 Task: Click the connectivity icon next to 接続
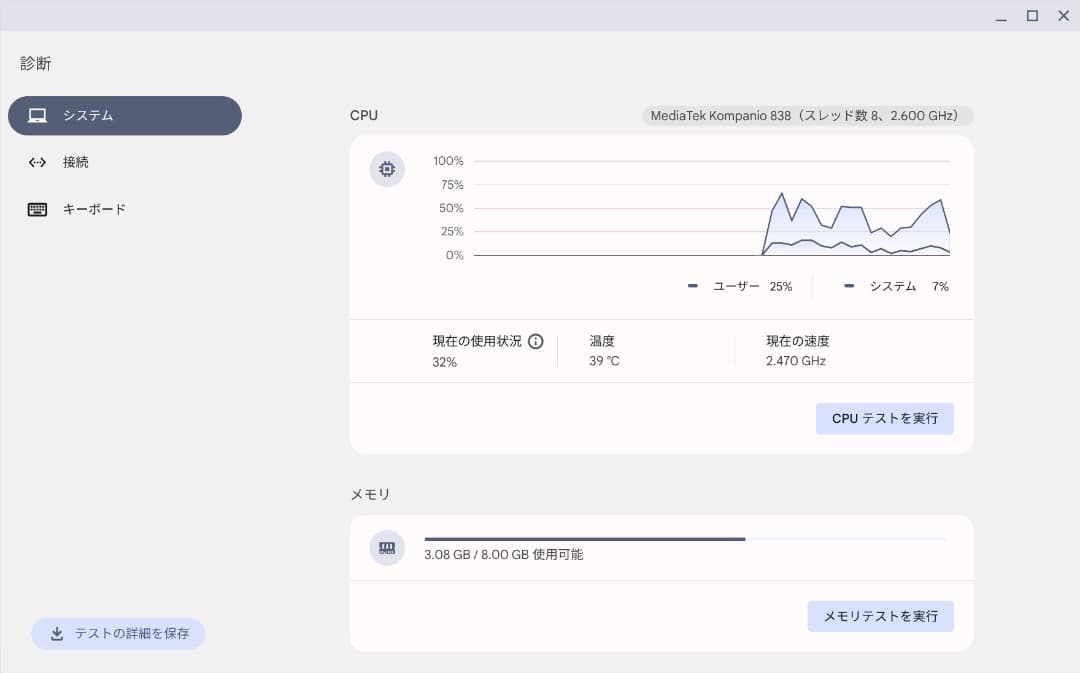pos(36,162)
